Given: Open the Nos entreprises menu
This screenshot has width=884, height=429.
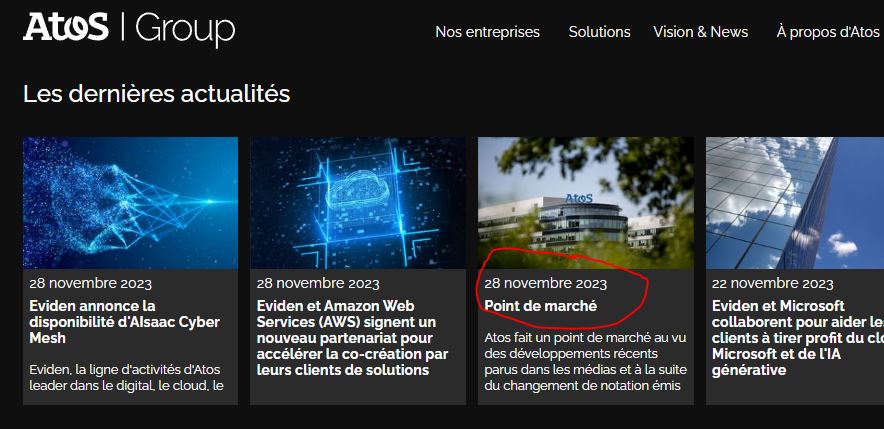Looking at the screenshot, I should point(487,32).
